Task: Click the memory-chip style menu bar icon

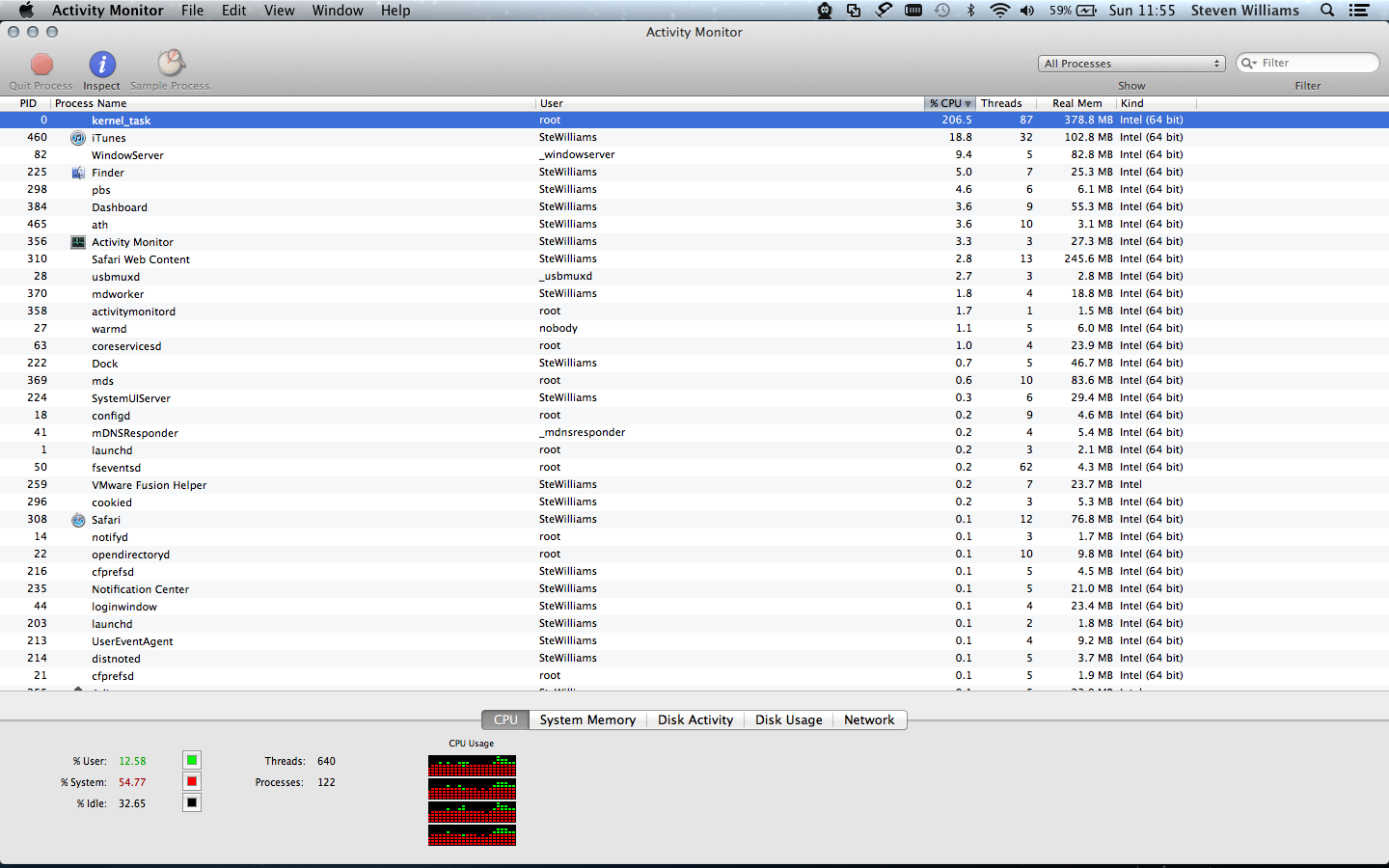Action: click(913, 11)
